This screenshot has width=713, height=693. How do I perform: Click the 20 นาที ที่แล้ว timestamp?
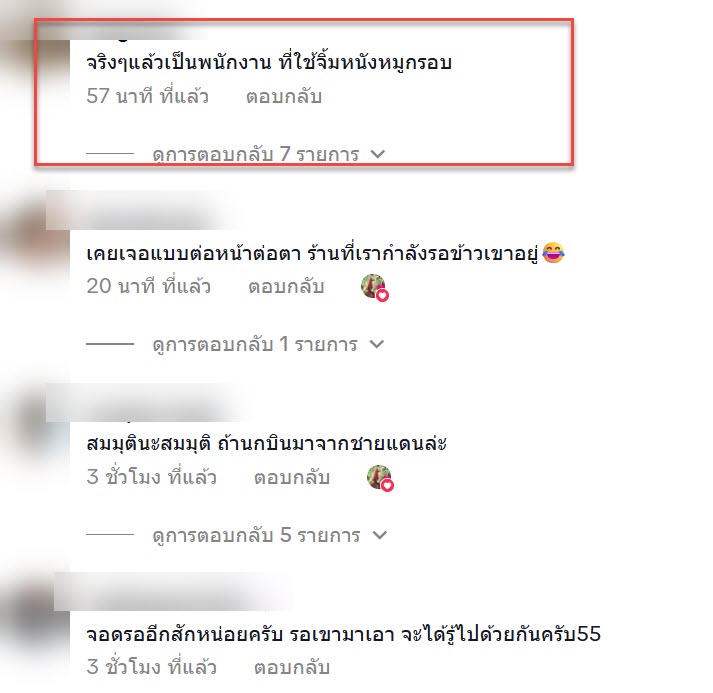click(149, 286)
